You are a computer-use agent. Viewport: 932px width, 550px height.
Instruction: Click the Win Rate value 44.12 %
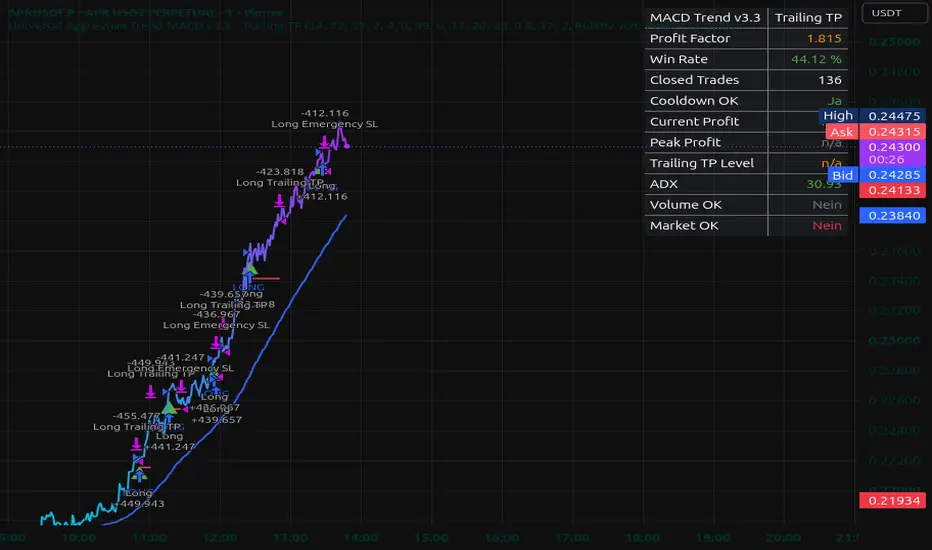tap(816, 59)
